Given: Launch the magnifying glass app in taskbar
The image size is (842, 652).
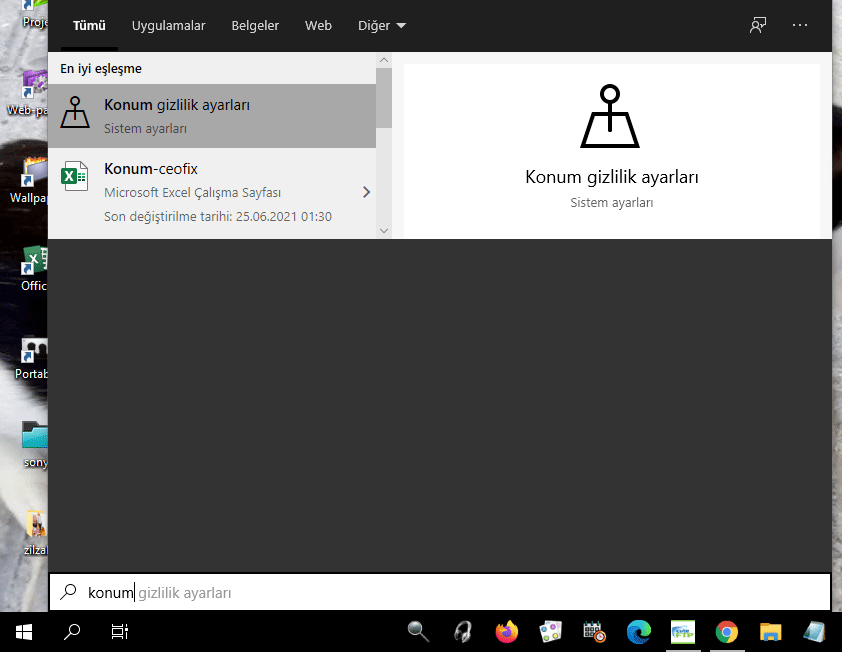Looking at the screenshot, I should (418, 632).
